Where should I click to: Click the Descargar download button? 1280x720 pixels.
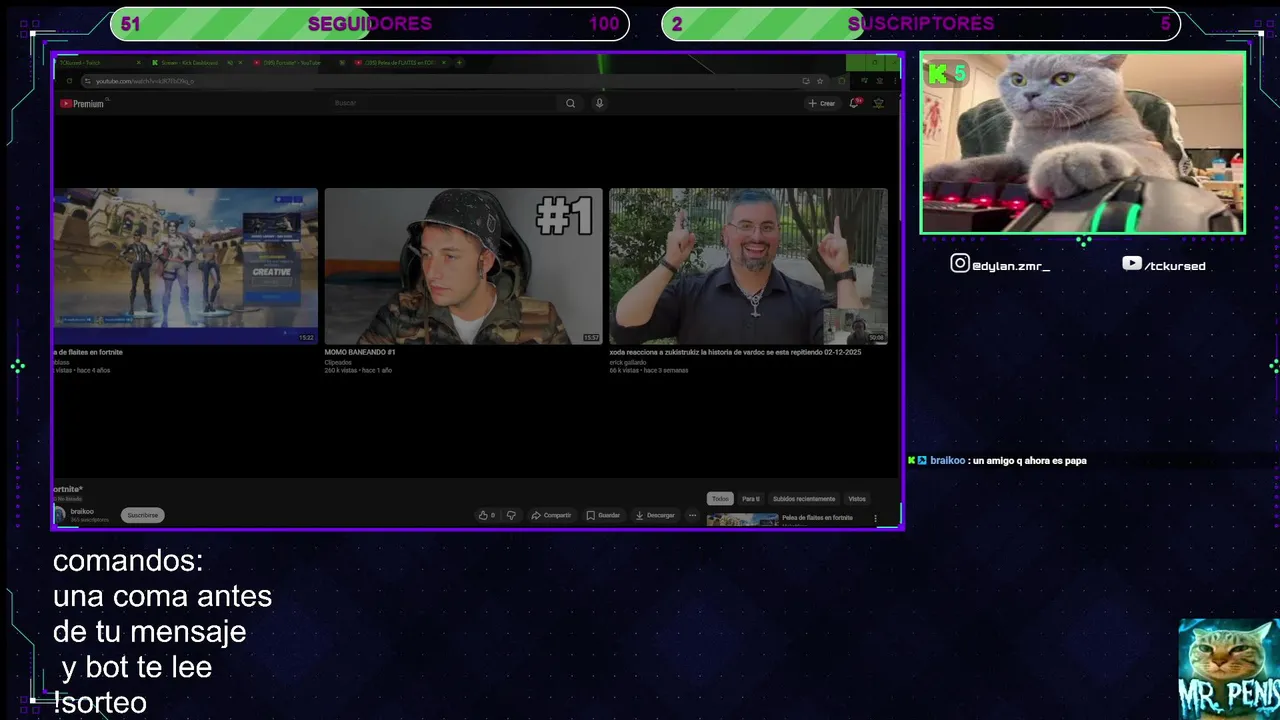coord(655,515)
